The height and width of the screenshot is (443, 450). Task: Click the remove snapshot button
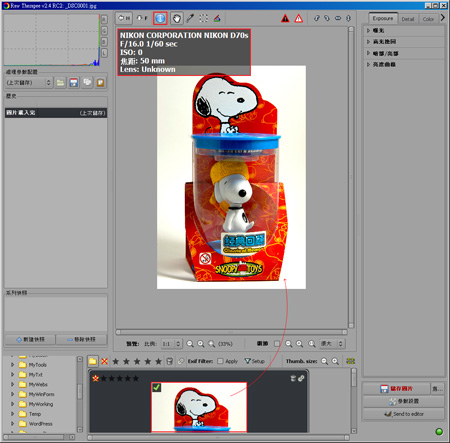[x=81, y=339]
